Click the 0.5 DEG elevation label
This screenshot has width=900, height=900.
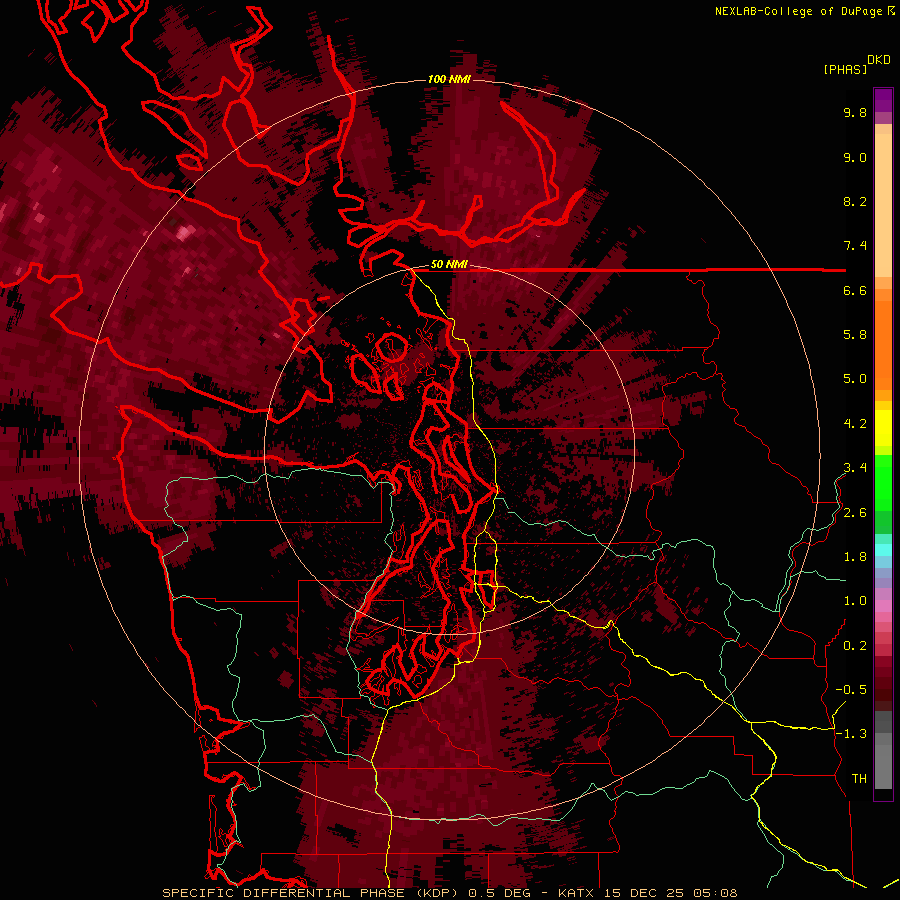(x=498, y=893)
